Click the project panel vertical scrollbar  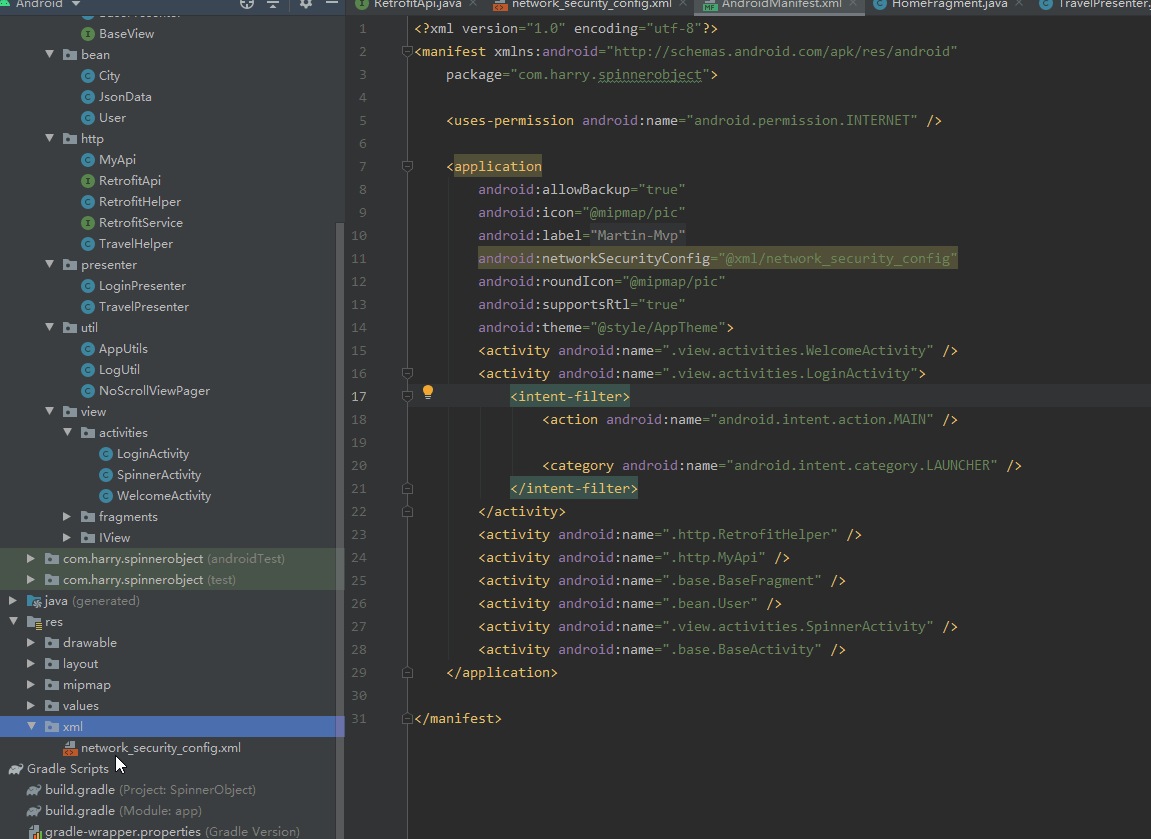(x=339, y=529)
